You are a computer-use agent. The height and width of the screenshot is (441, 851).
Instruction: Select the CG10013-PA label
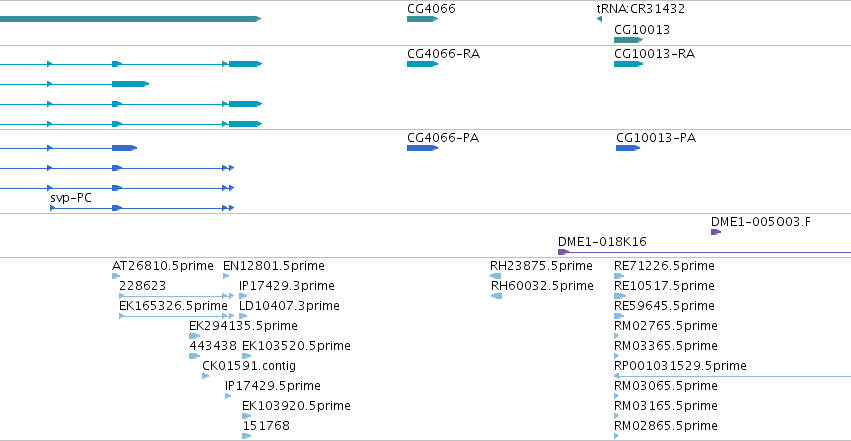(x=656, y=138)
